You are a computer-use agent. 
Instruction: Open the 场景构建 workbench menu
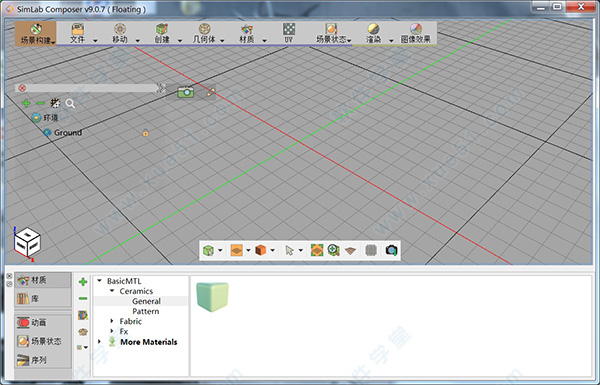click(36, 34)
